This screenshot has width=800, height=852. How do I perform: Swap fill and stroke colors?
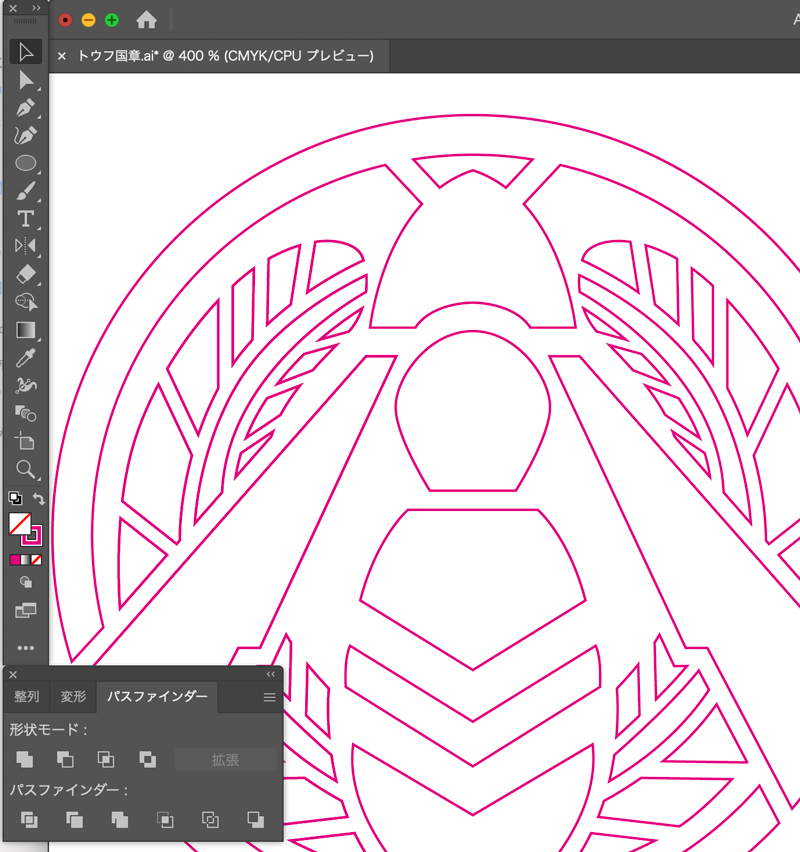(x=38, y=498)
